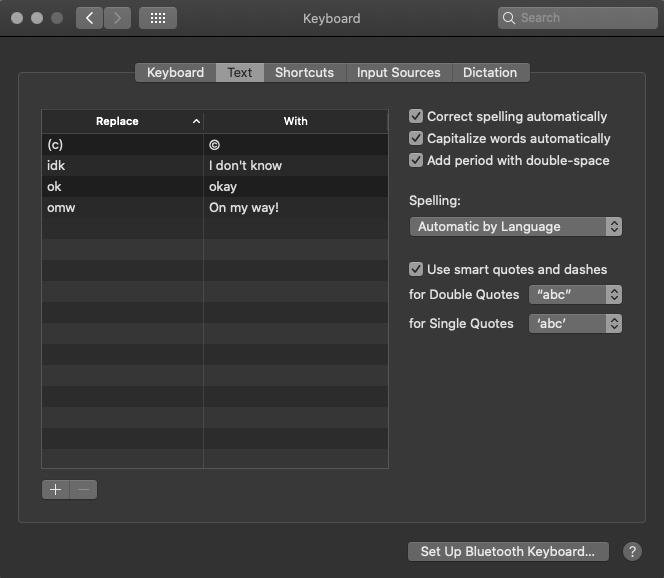Toggle Correct spelling automatically

click(x=416, y=116)
